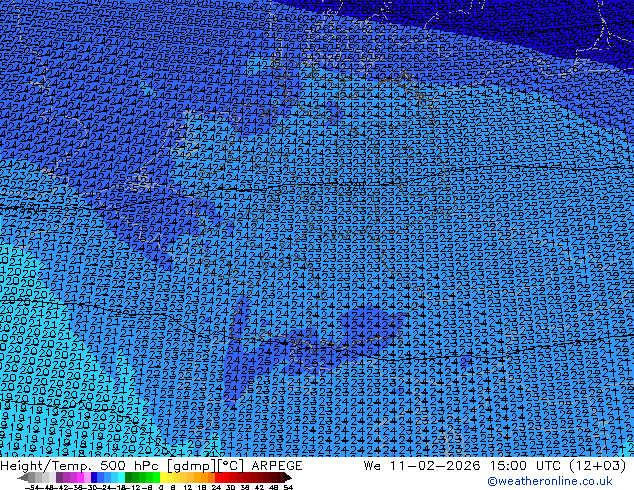Click the We 11-02-2026 date label
Screen dimensions: 634x490
pos(422,466)
